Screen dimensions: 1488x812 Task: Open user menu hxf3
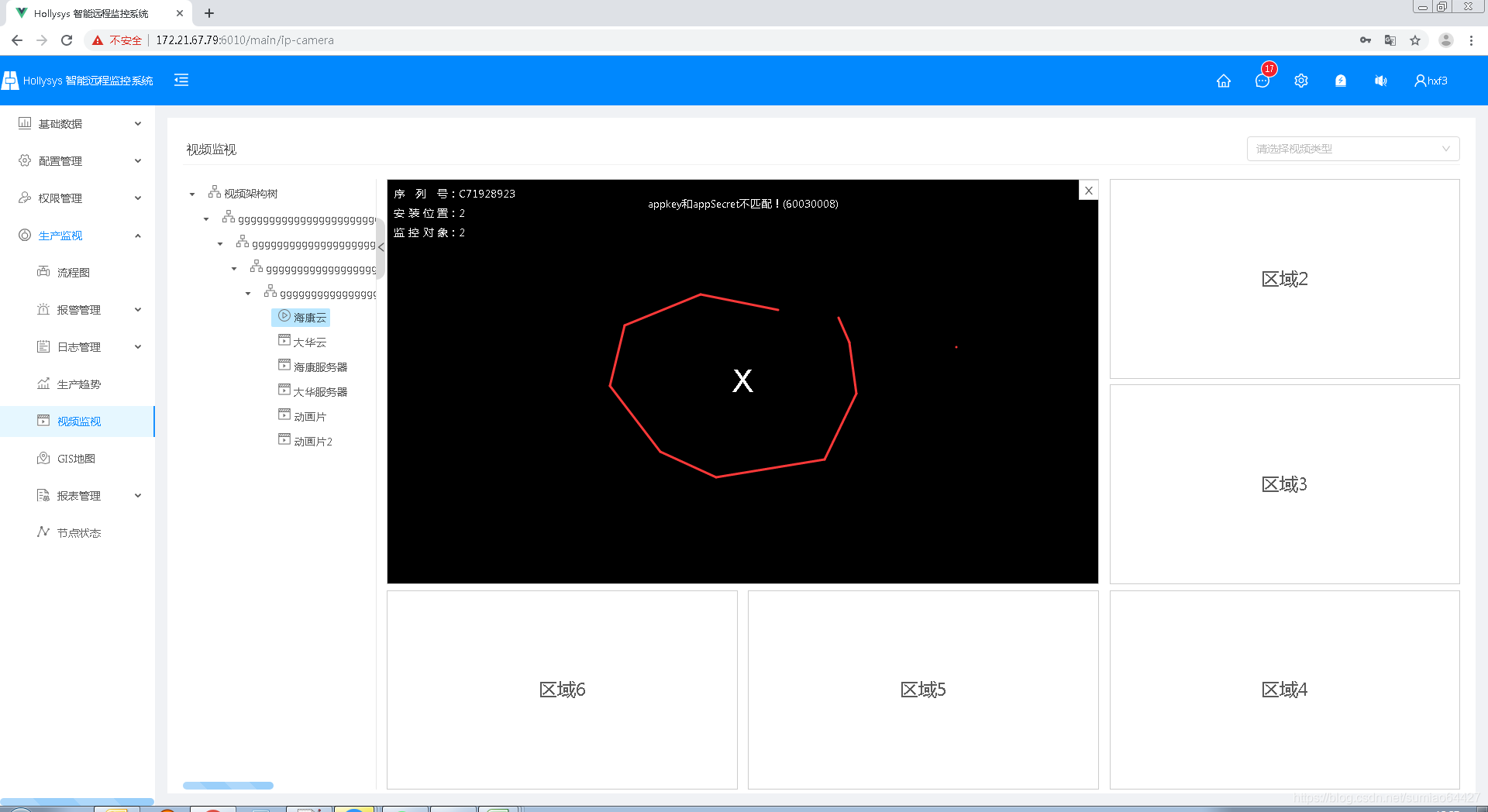coord(1431,81)
